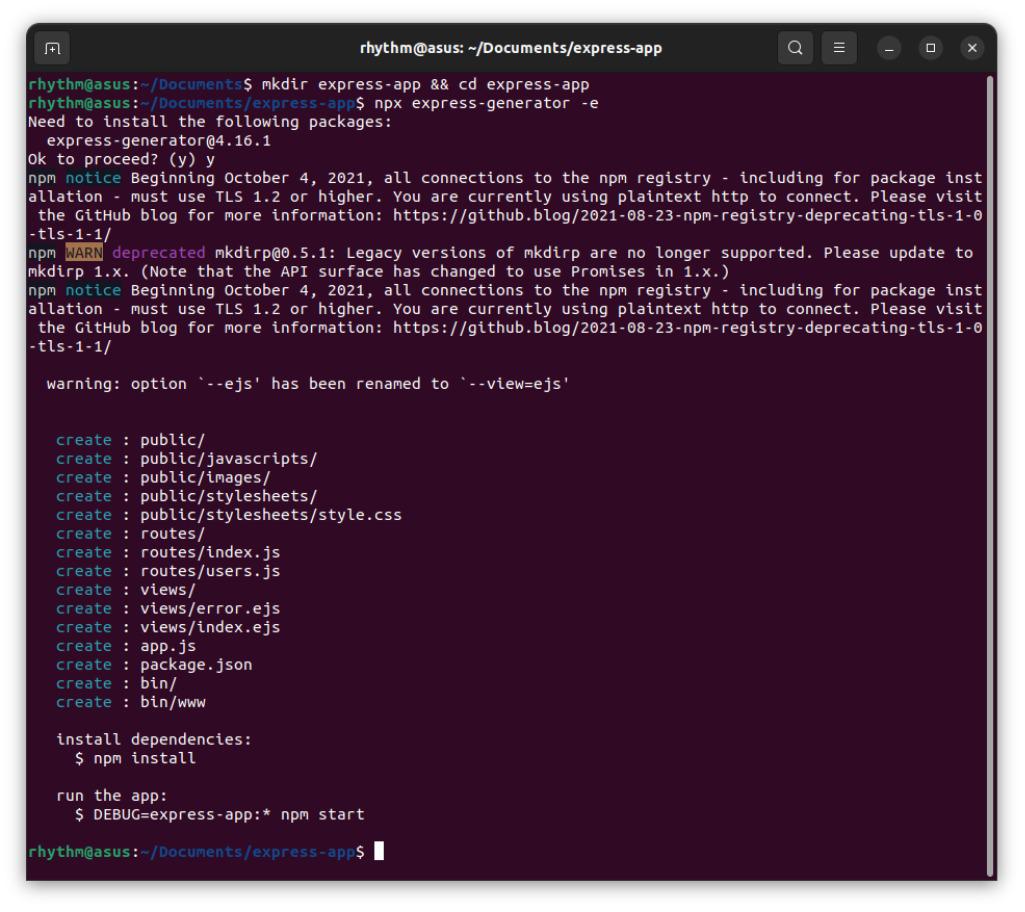Click the 'public/stylesheets/style.css' path

[270, 515]
